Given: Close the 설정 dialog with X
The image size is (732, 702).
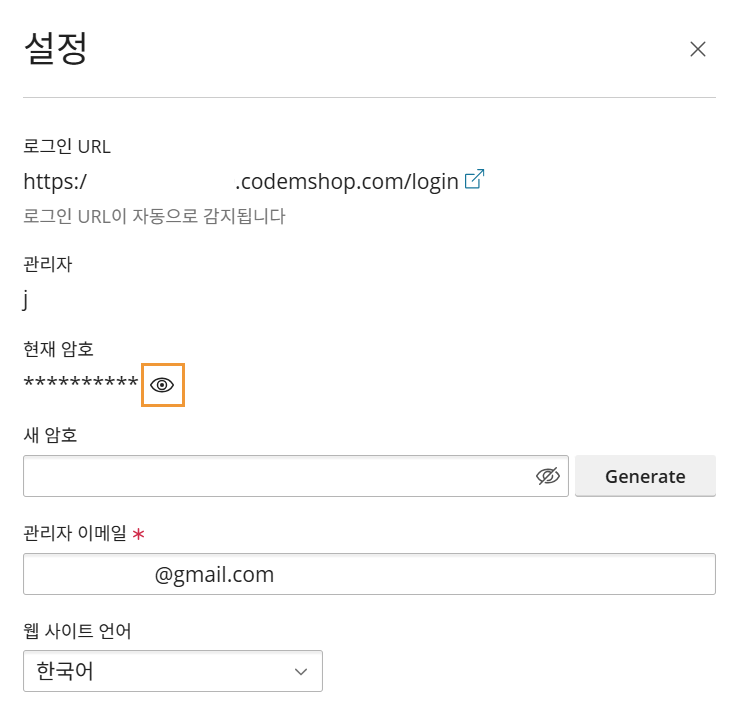Looking at the screenshot, I should (x=698, y=49).
